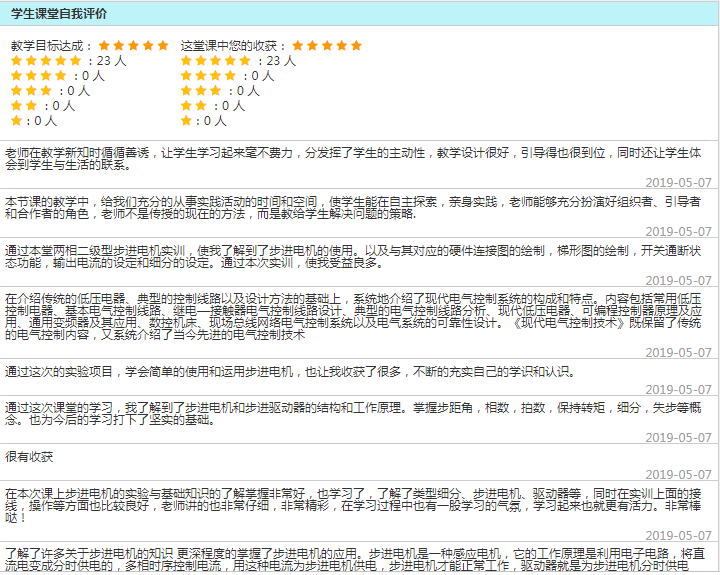The width and height of the screenshot is (720, 575).
Task: Click the comment starting with 通过这次的实验项目
Action: click(x=290, y=372)
